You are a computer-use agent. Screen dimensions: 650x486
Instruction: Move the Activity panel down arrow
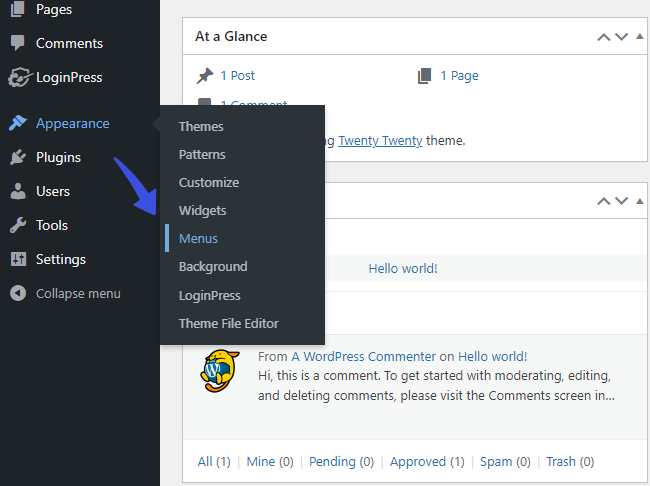(x=621, y=201)
